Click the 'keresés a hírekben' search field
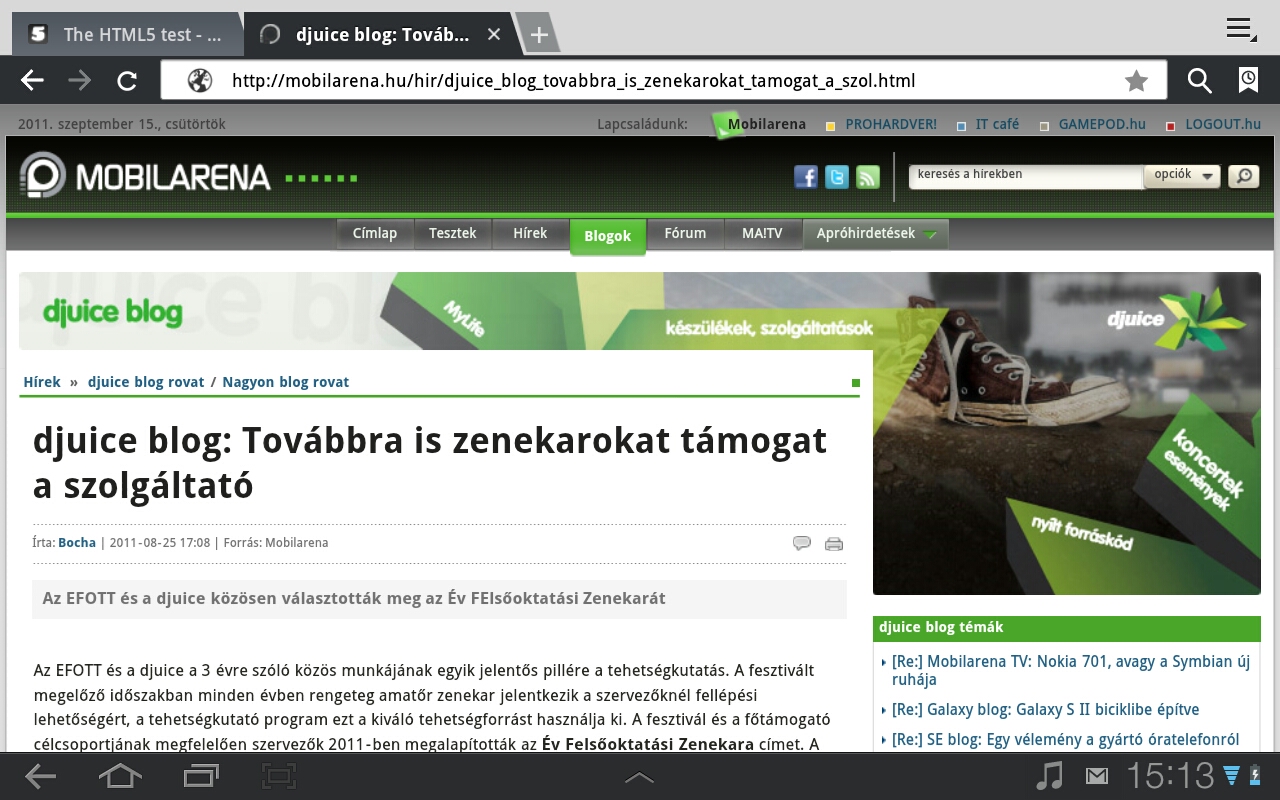Image resolution: width=1280 pixels, height=800 pixels. coord(1025,175)
